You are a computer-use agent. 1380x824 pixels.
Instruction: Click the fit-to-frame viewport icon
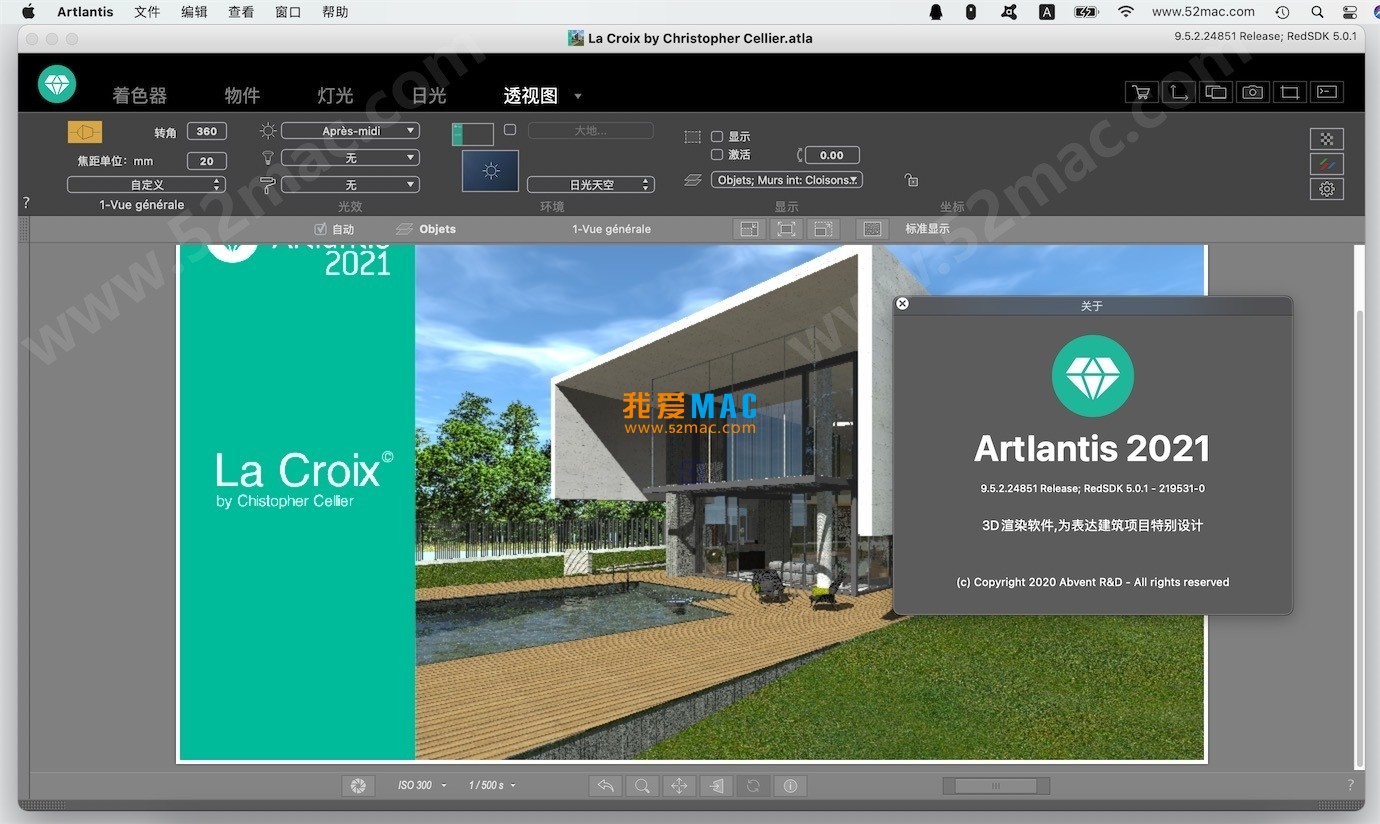[786, 229]
